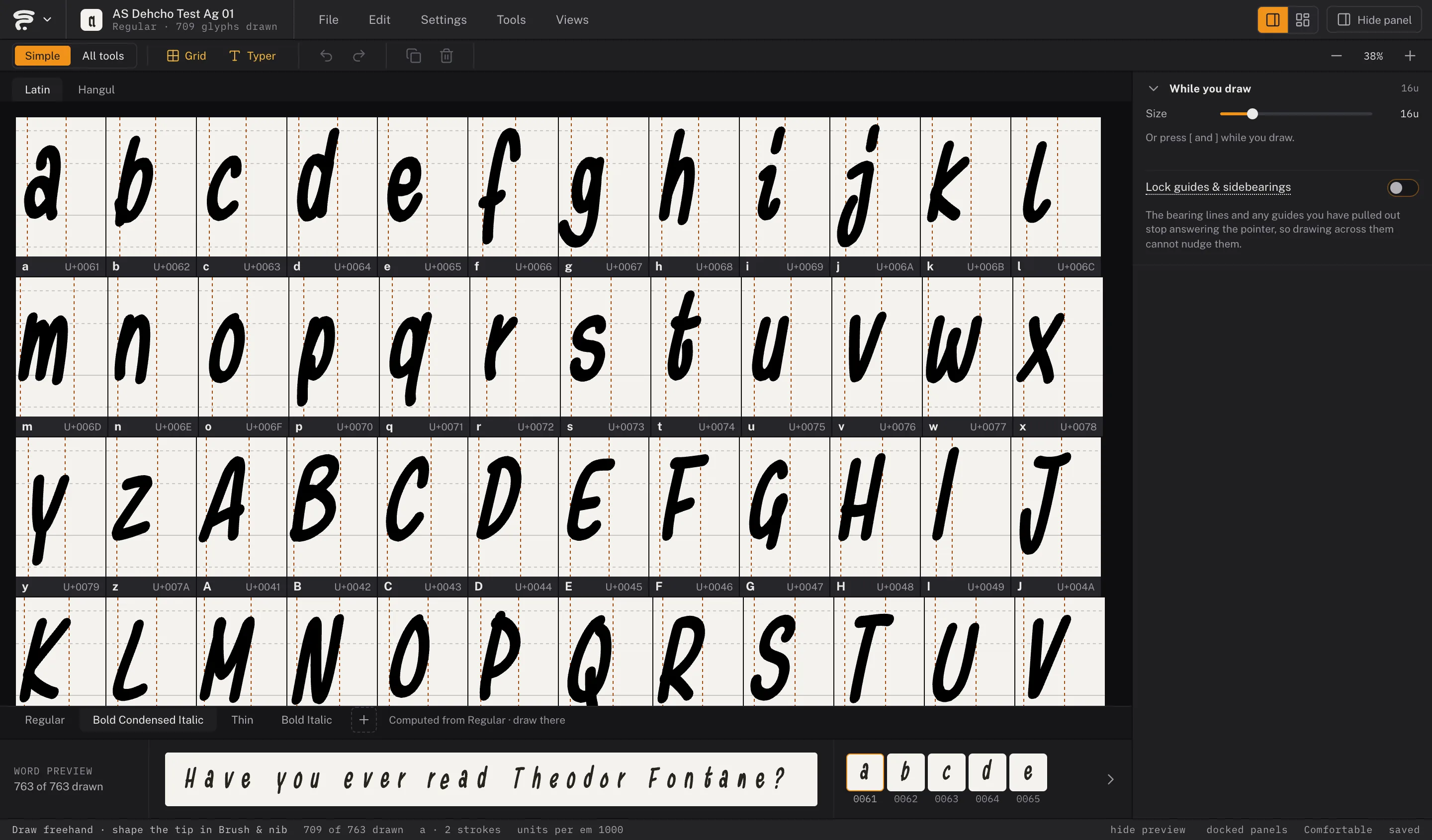Open the File menu
The width and height of the screenshot is (1432, 840).
click(x=329, y=20)
